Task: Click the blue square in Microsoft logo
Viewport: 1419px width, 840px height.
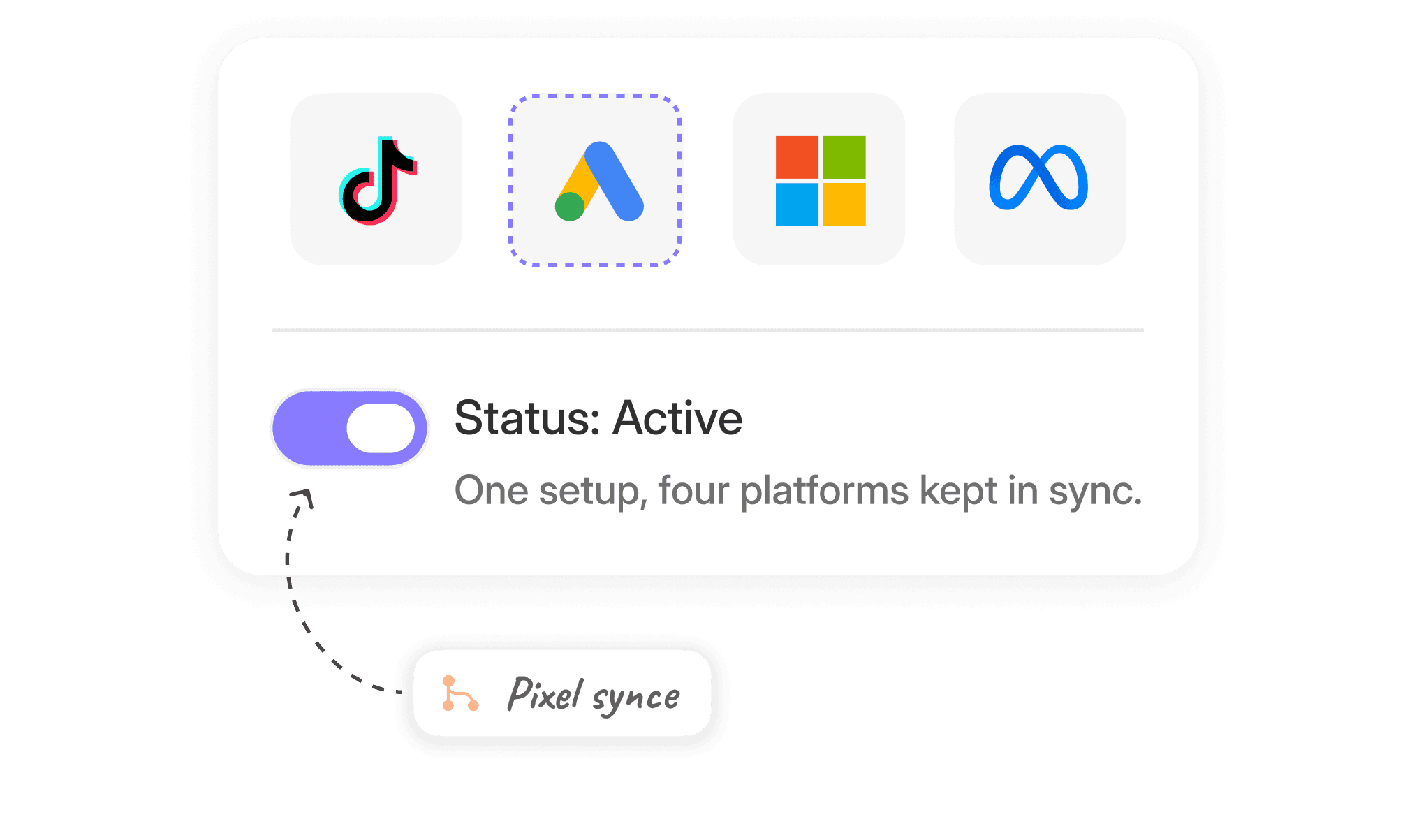Action: [797, 205]
